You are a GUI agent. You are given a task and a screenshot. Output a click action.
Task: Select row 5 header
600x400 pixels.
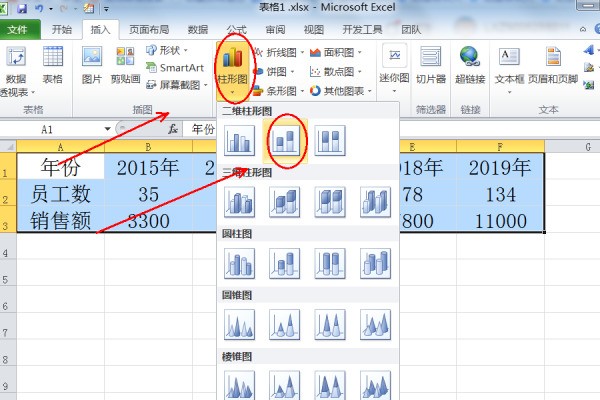point(8,272)
